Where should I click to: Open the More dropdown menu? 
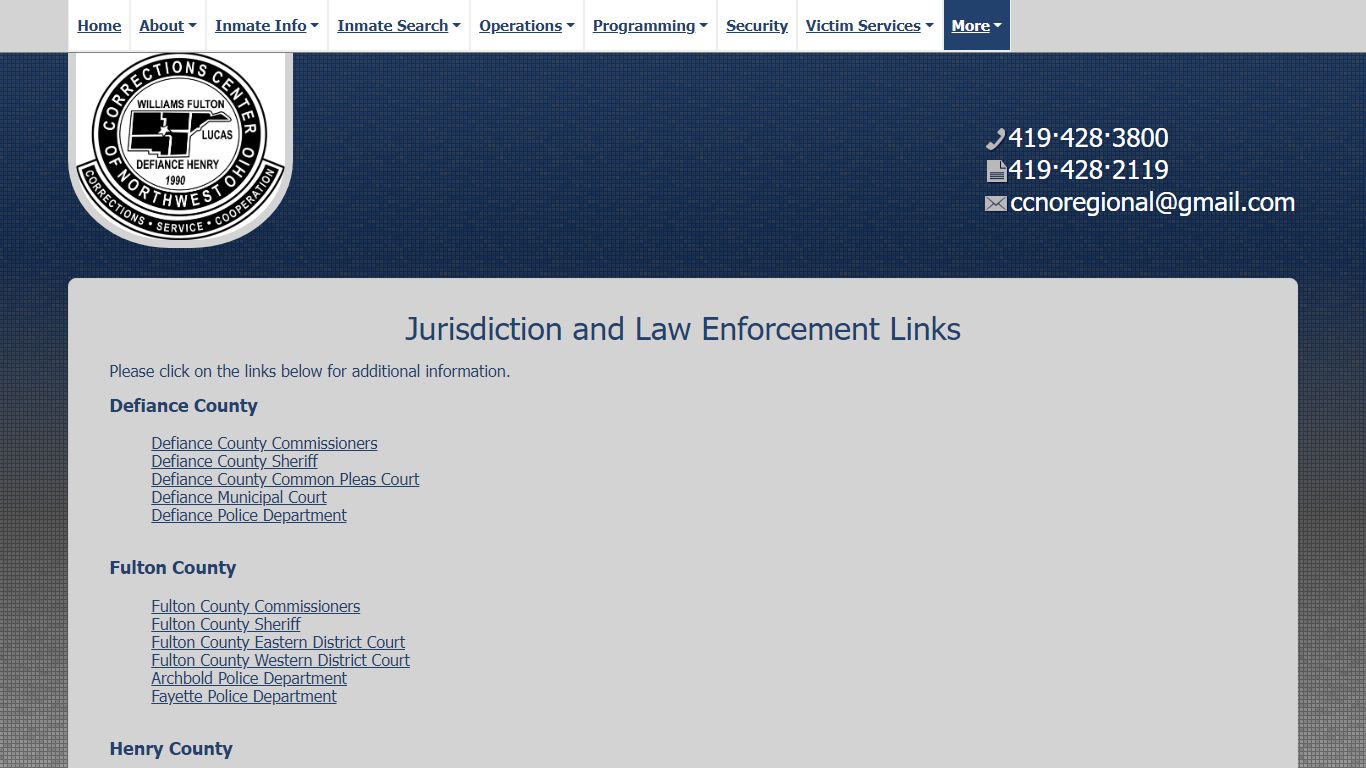point(977,26)
